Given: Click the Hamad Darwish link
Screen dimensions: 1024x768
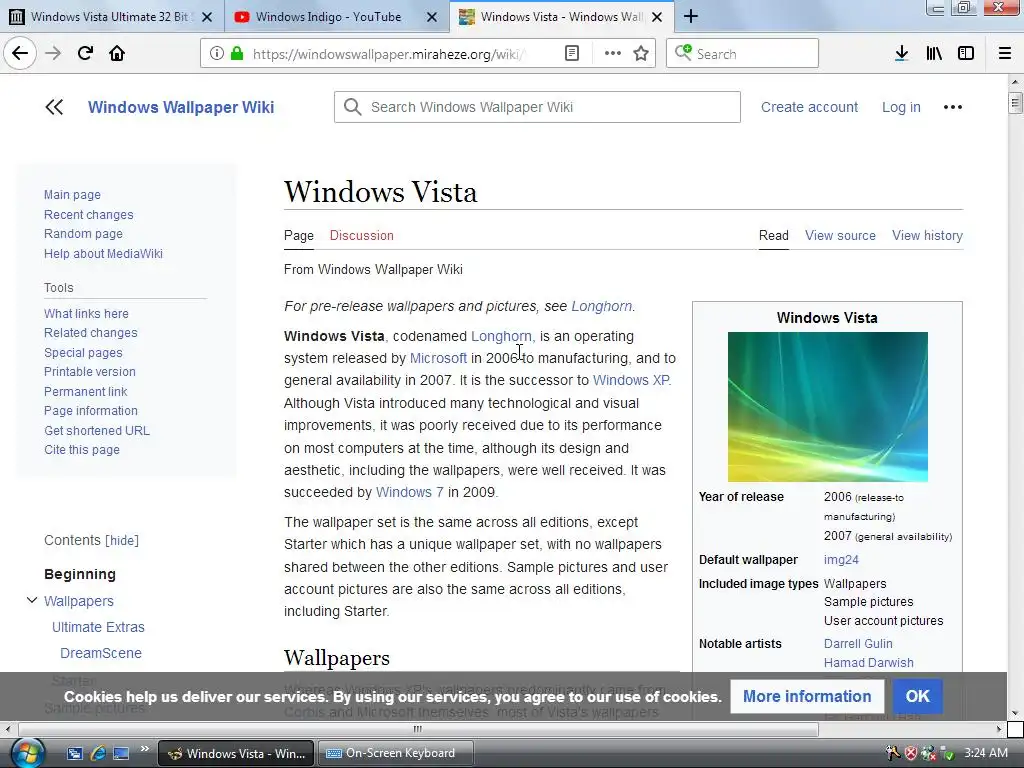Looking at the screenshot, I should (x=869, y=662).
